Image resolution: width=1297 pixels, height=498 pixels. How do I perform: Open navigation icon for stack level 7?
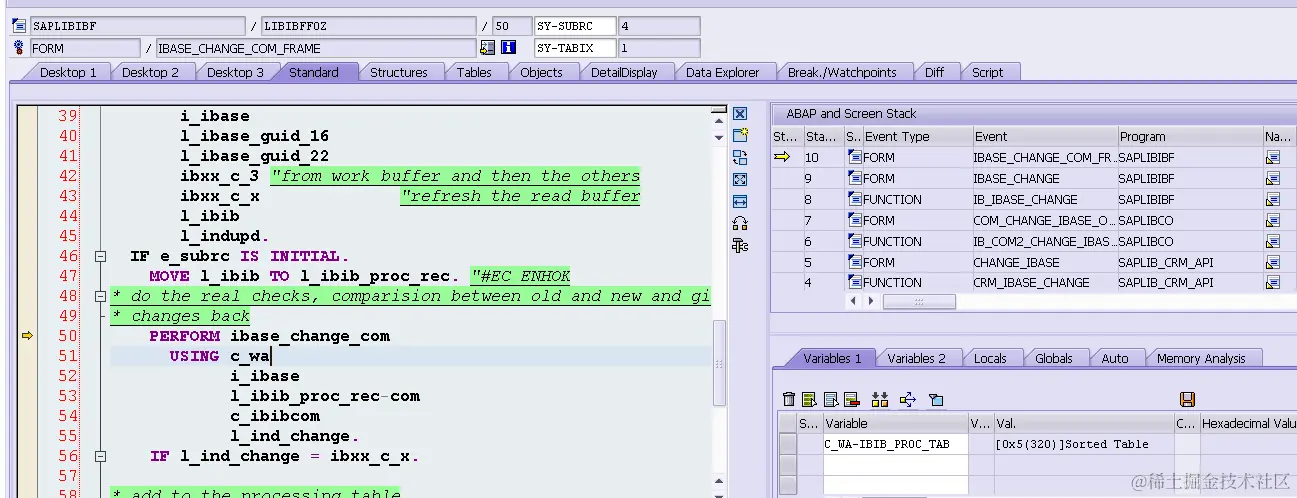(x=1273, y=220)
